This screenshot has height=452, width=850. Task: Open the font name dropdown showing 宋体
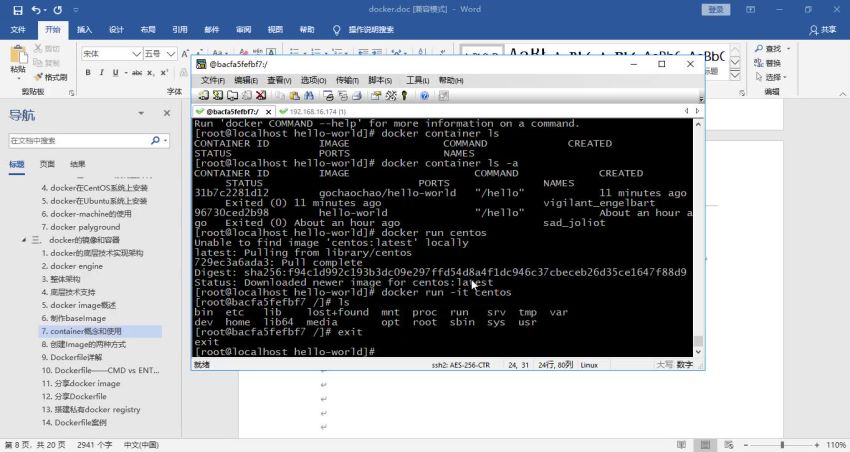point(137,54)
